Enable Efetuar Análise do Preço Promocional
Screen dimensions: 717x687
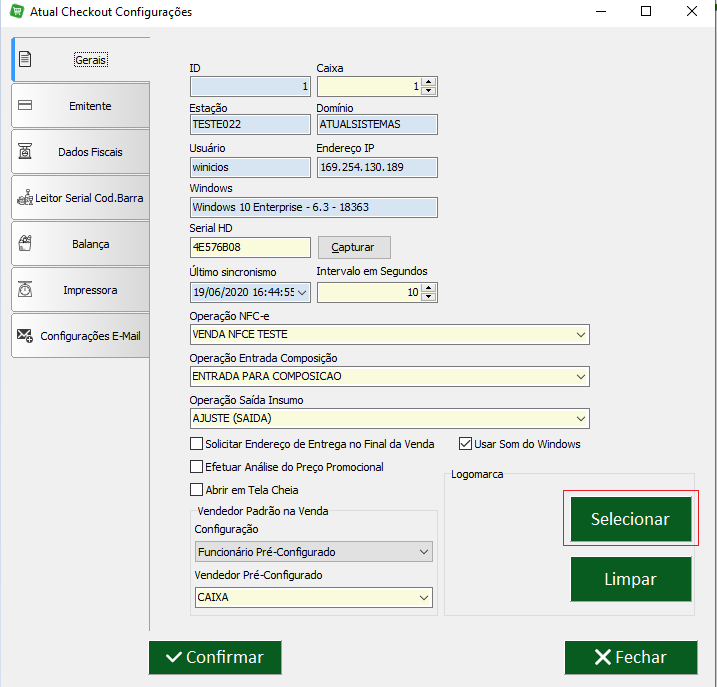(196, 467)
